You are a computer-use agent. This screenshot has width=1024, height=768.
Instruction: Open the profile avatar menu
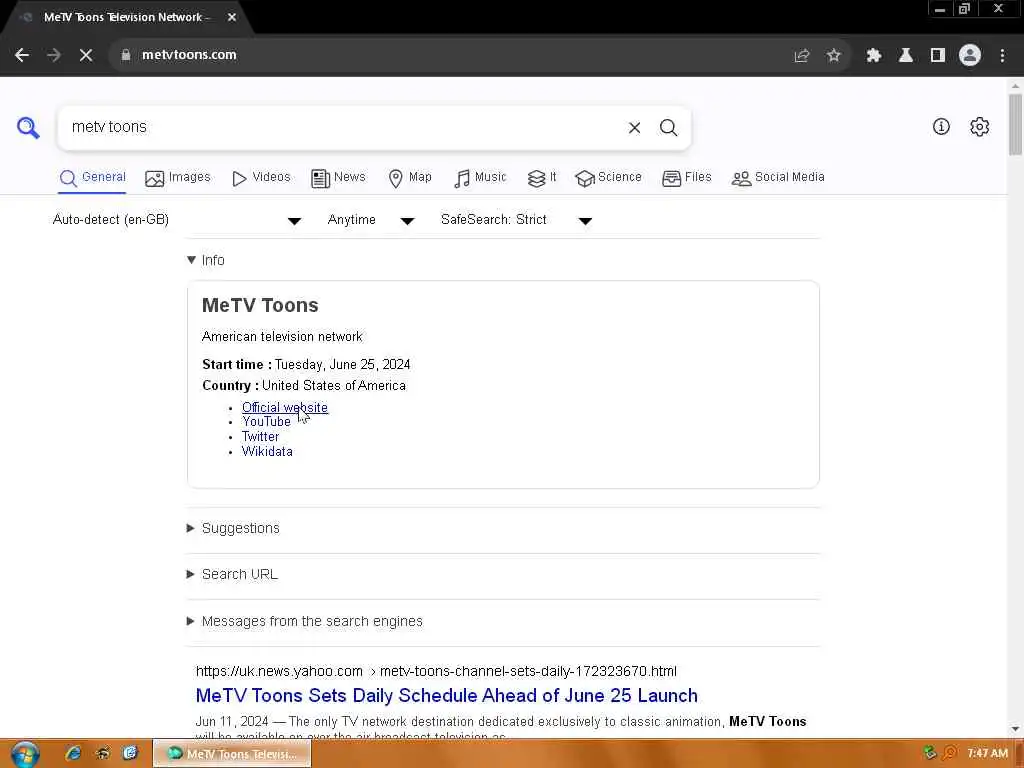tap(969, 56)
